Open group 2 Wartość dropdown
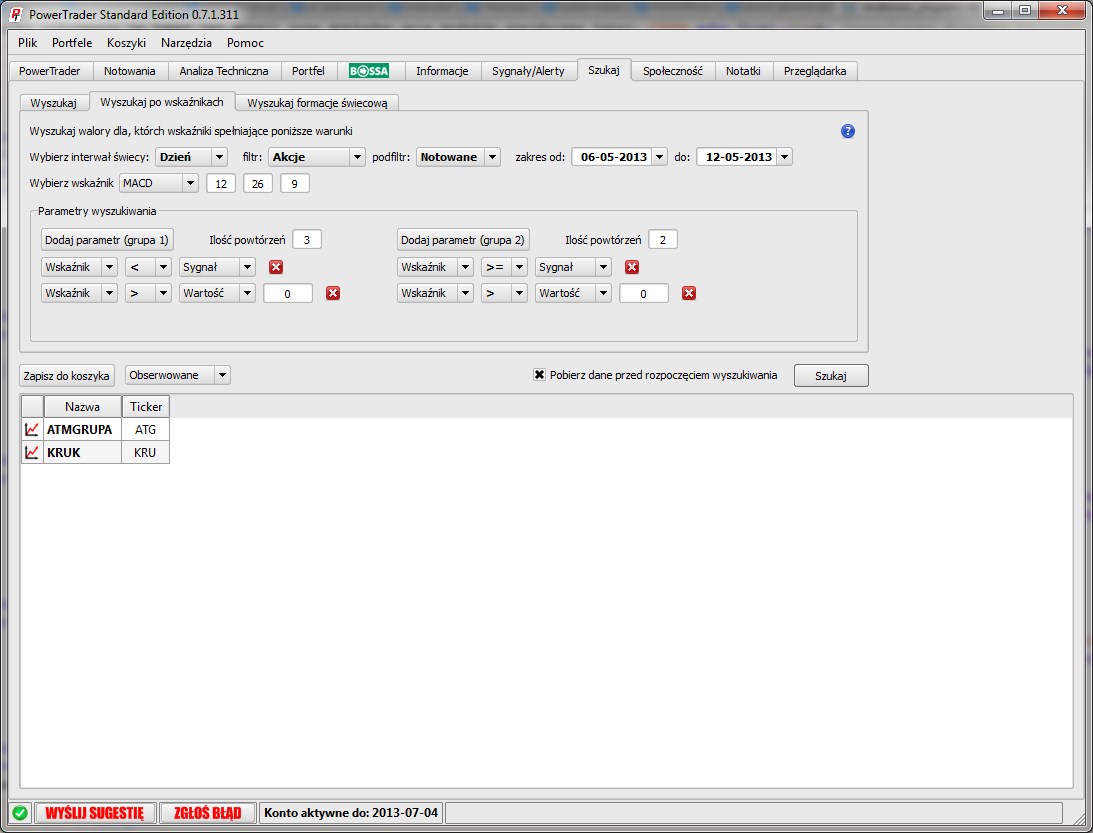The height and width of the screenshot is (833, 1093). point(574,293)
